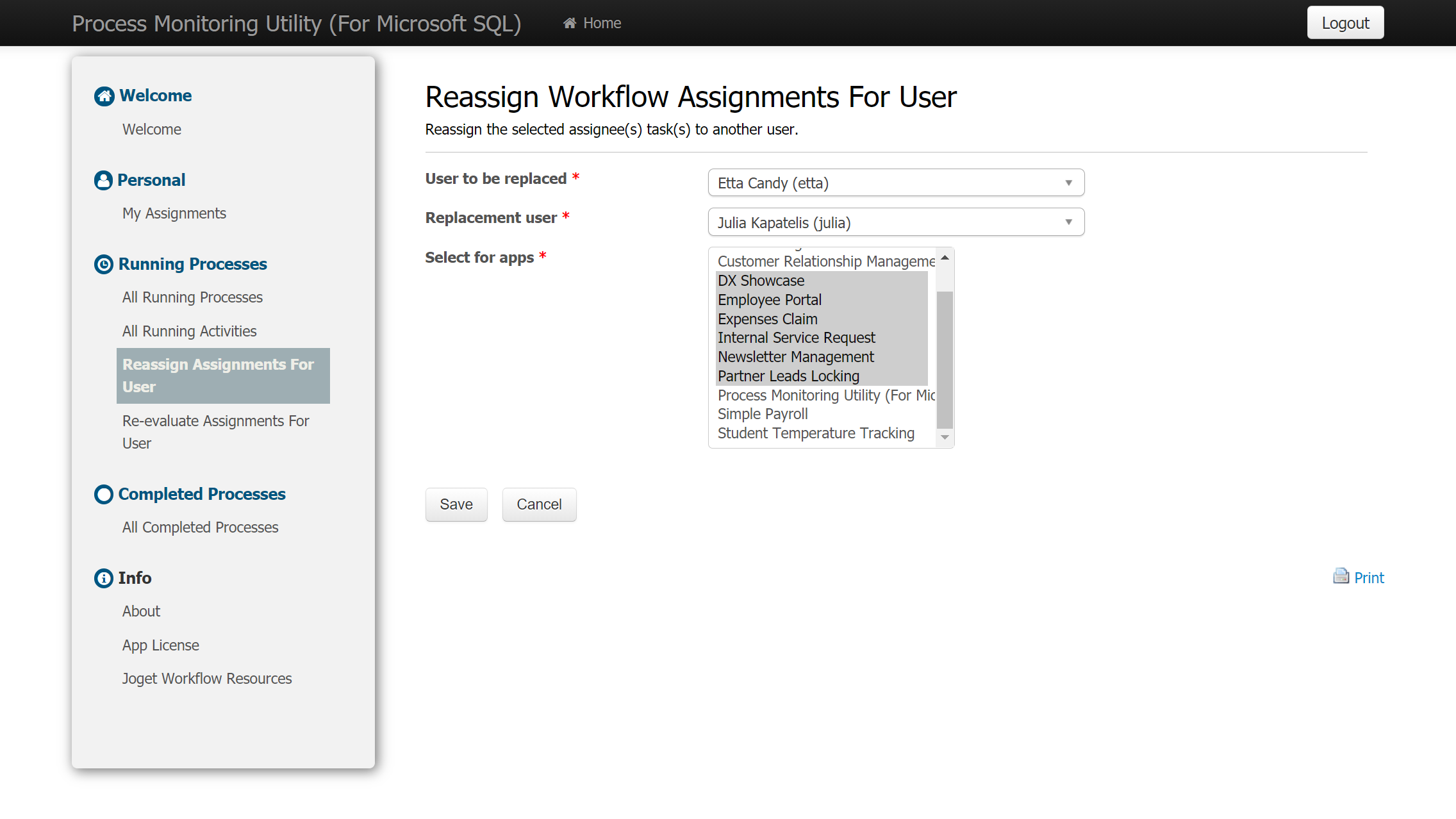Image resolution: width=1456 pixels, height=819 pixels.
Task: Click the Completed Processes circle icon
Action: tap(104, 494)
